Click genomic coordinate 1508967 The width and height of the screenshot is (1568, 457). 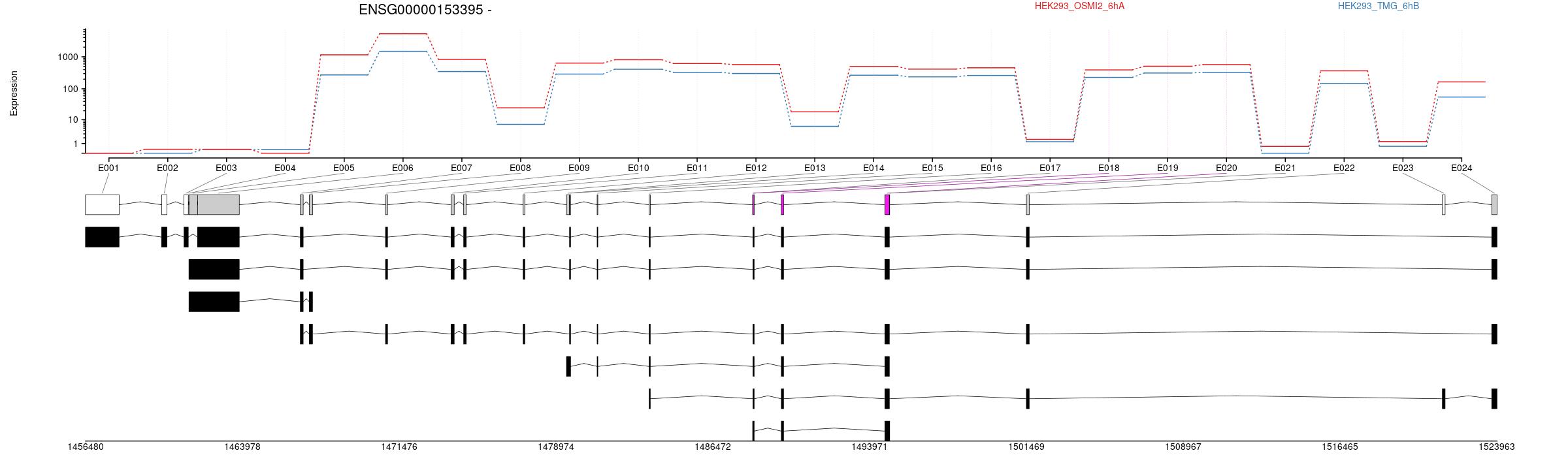point(1183,447)
